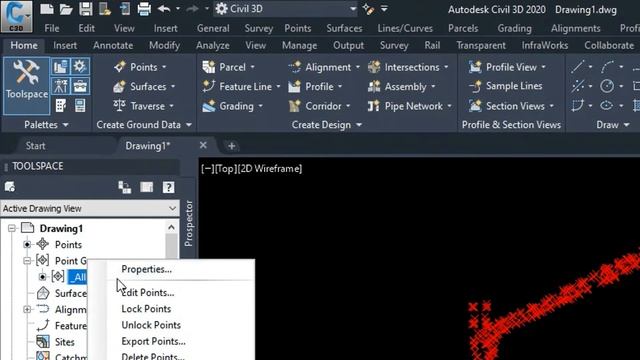Collapse the Point Groups tree node
The width and height of the screenshot is (640, 360).
[27, 260]
